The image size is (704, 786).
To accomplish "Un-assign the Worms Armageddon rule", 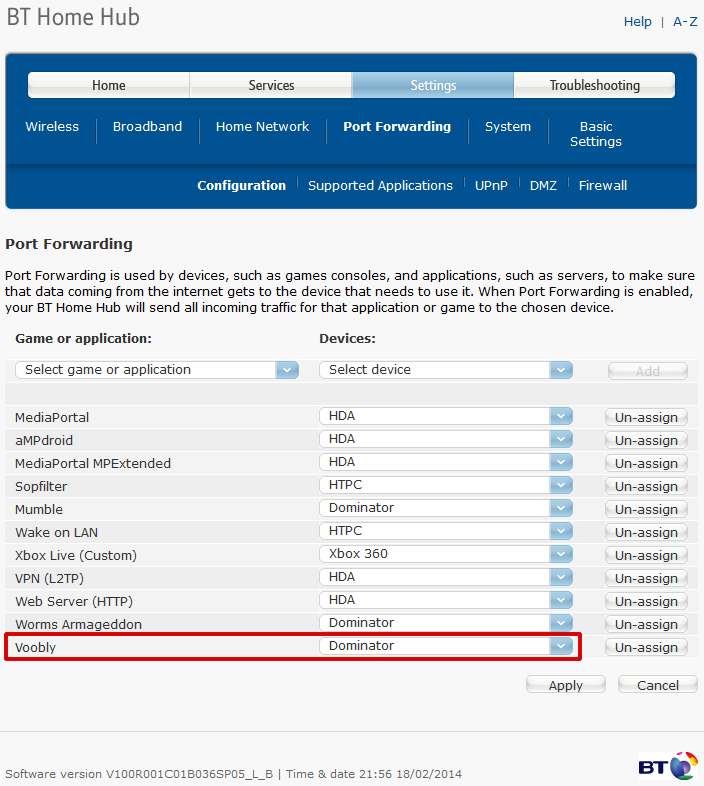I will (x=646, y=625).
